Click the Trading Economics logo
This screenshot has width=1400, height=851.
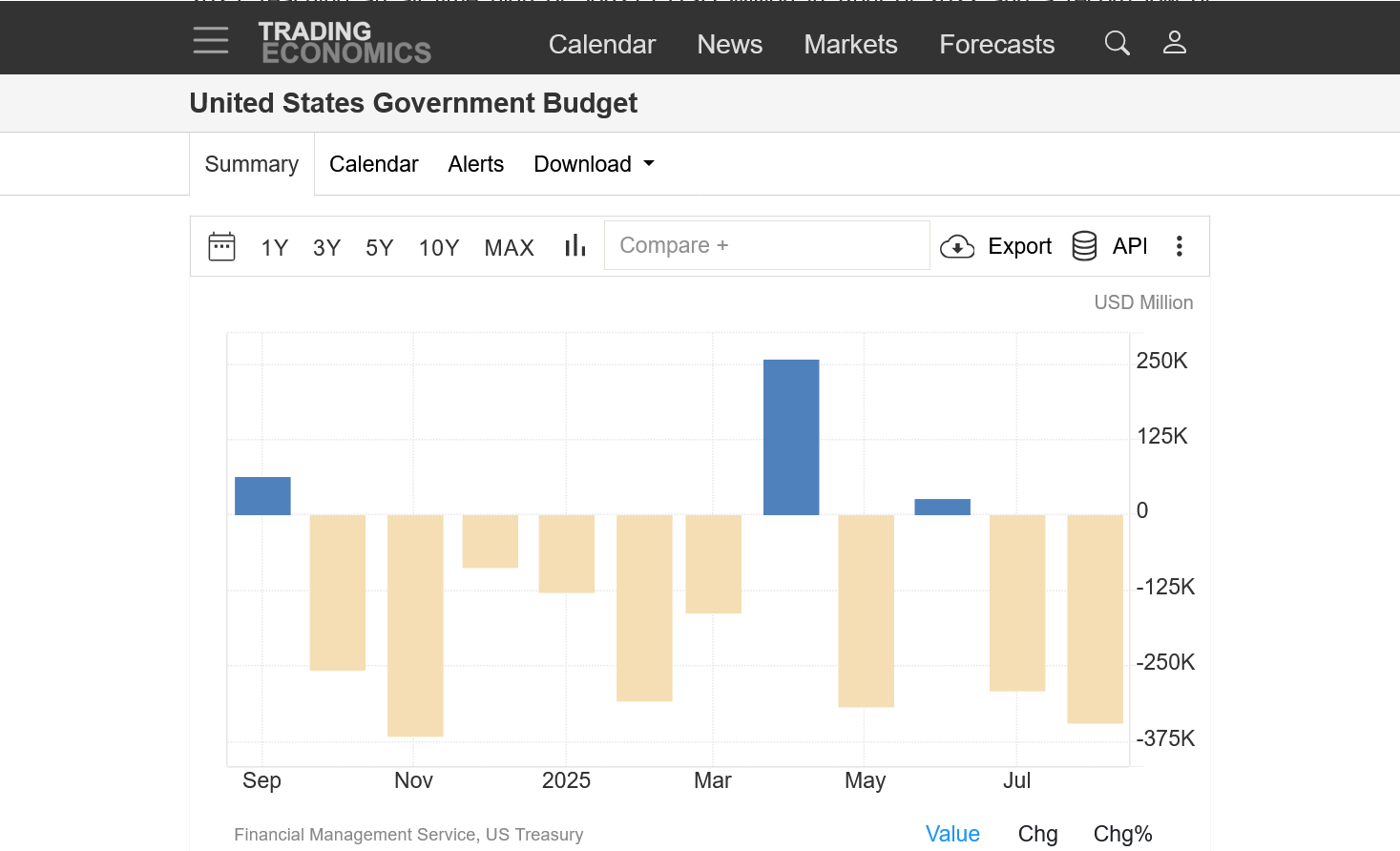(345, 43)
